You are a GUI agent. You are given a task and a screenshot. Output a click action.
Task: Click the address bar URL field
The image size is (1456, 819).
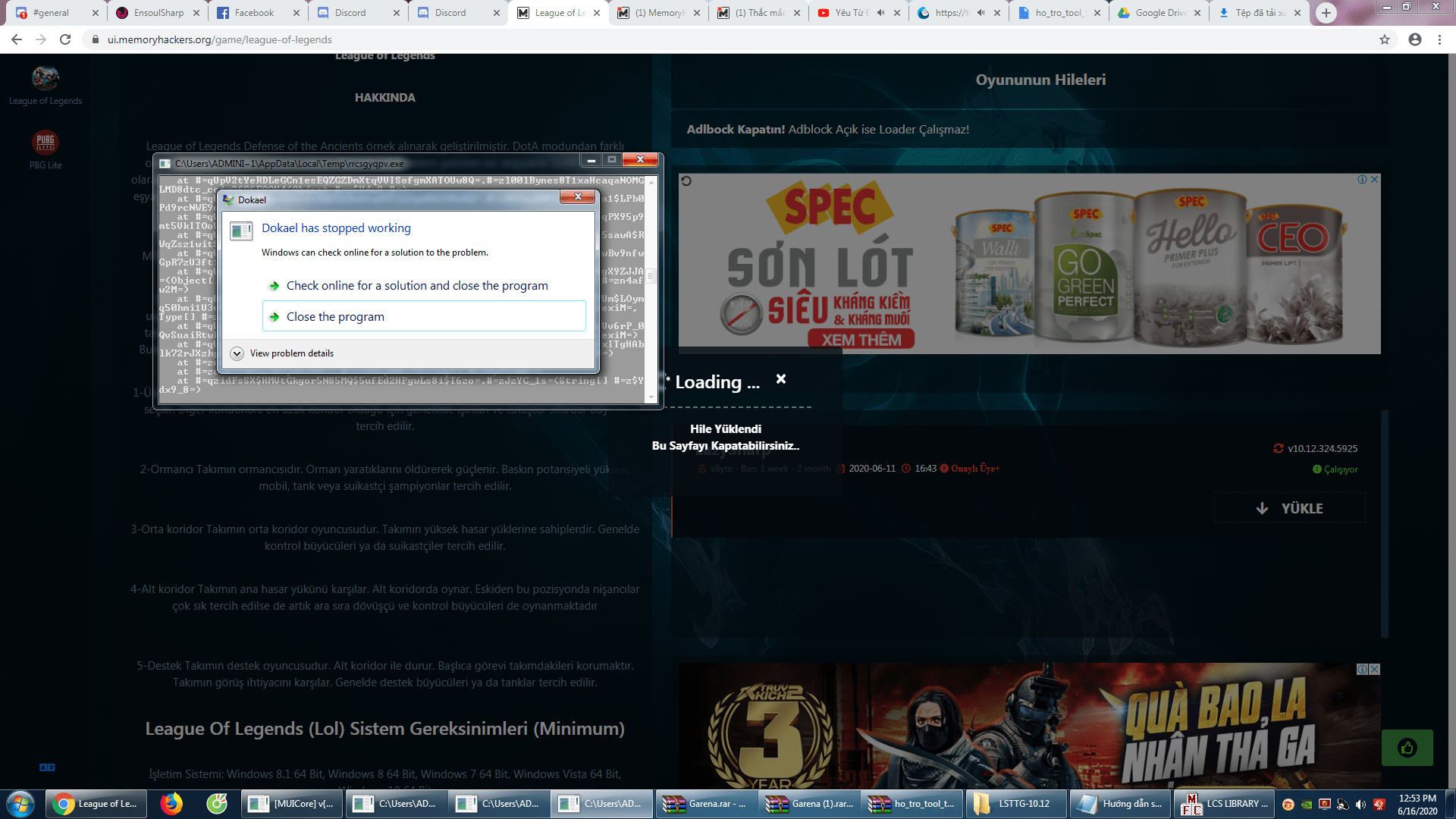pyautogui.click(x=728, y=39)
